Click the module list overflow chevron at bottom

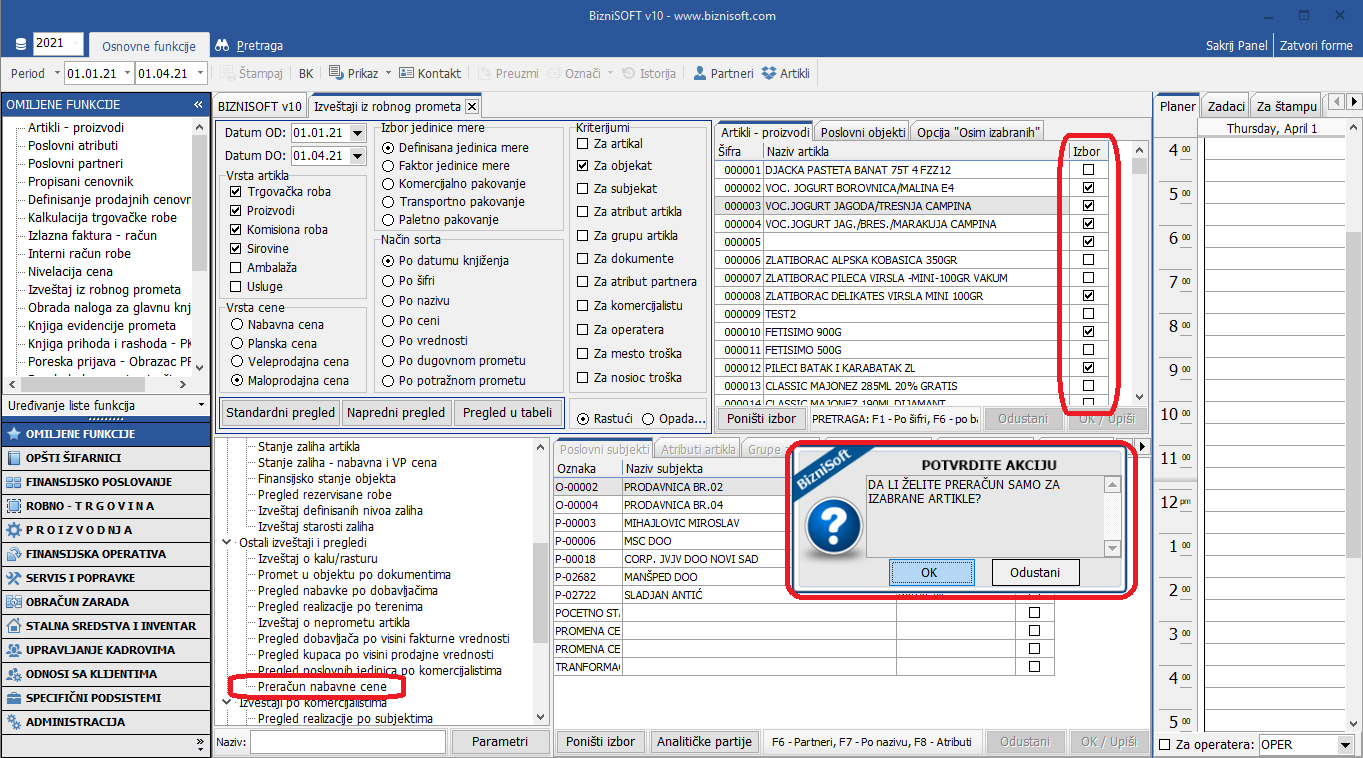click(x=199, y=744)
